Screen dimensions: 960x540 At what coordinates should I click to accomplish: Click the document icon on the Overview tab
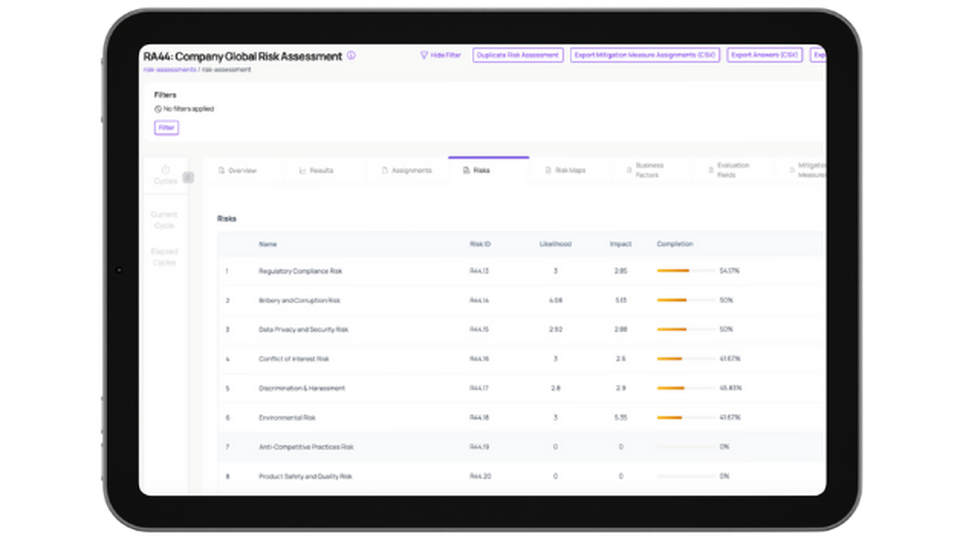tap(222, 170)
